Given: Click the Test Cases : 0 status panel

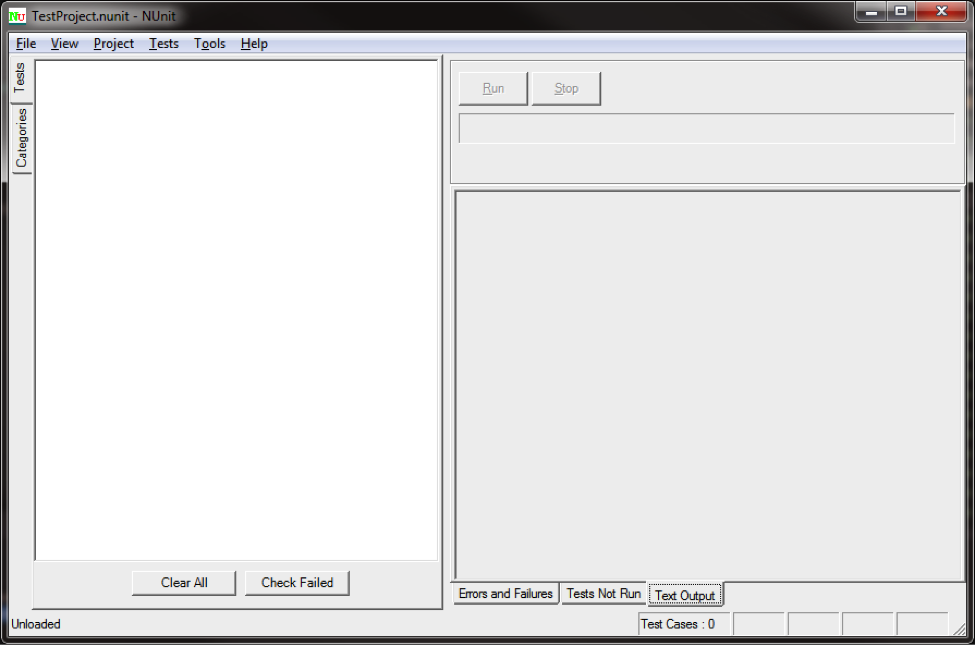Looking at the screenshot, I should point(683,624).
